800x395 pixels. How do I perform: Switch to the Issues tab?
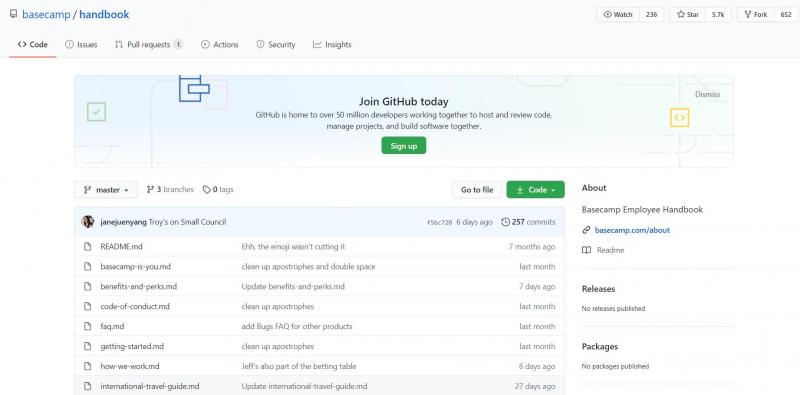82,44
